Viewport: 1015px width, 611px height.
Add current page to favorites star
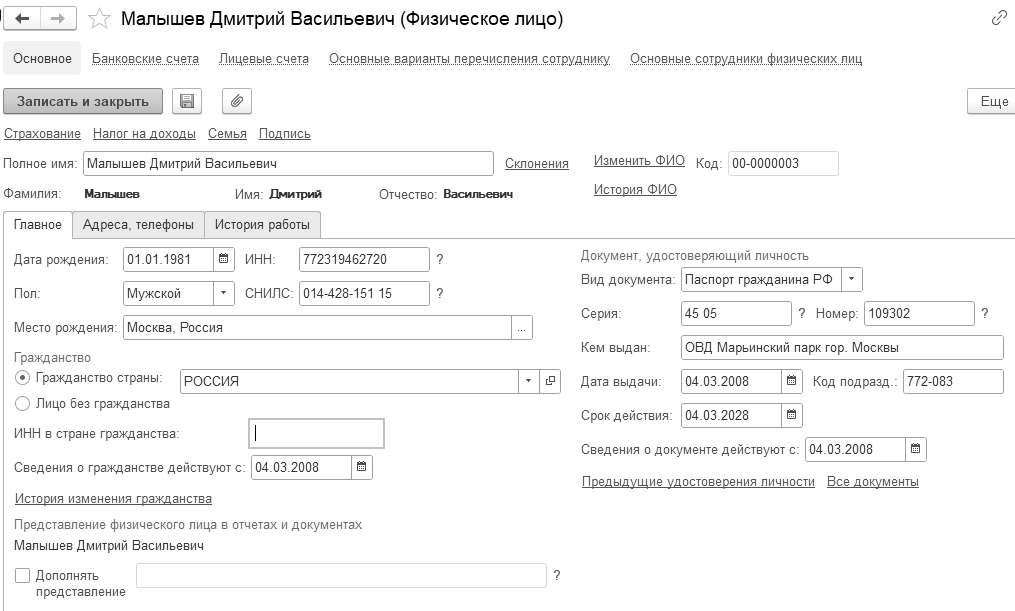(x=99, y=19)
